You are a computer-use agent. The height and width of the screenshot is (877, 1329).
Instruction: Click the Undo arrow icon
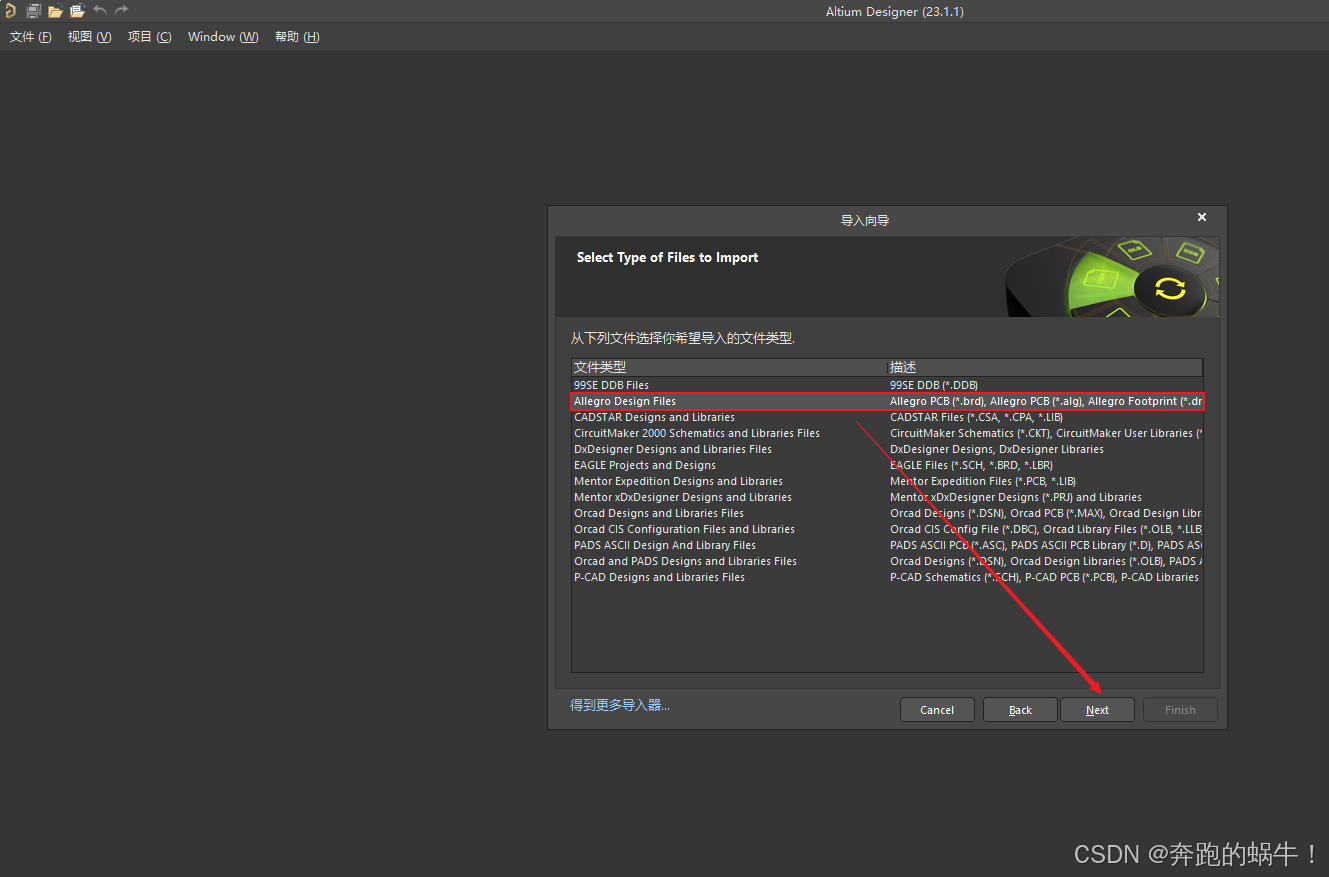[100, 11]
